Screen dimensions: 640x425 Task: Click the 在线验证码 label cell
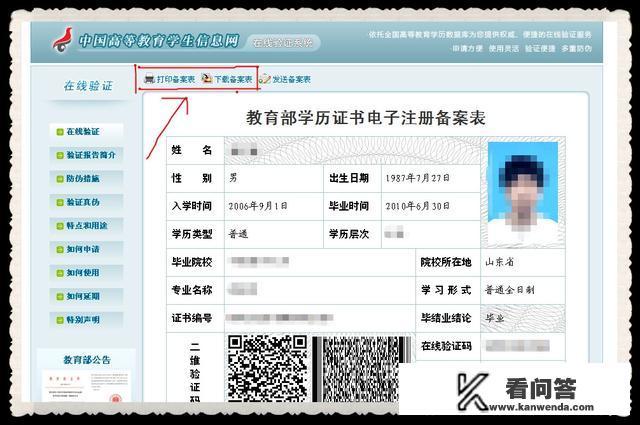point(448,347)
